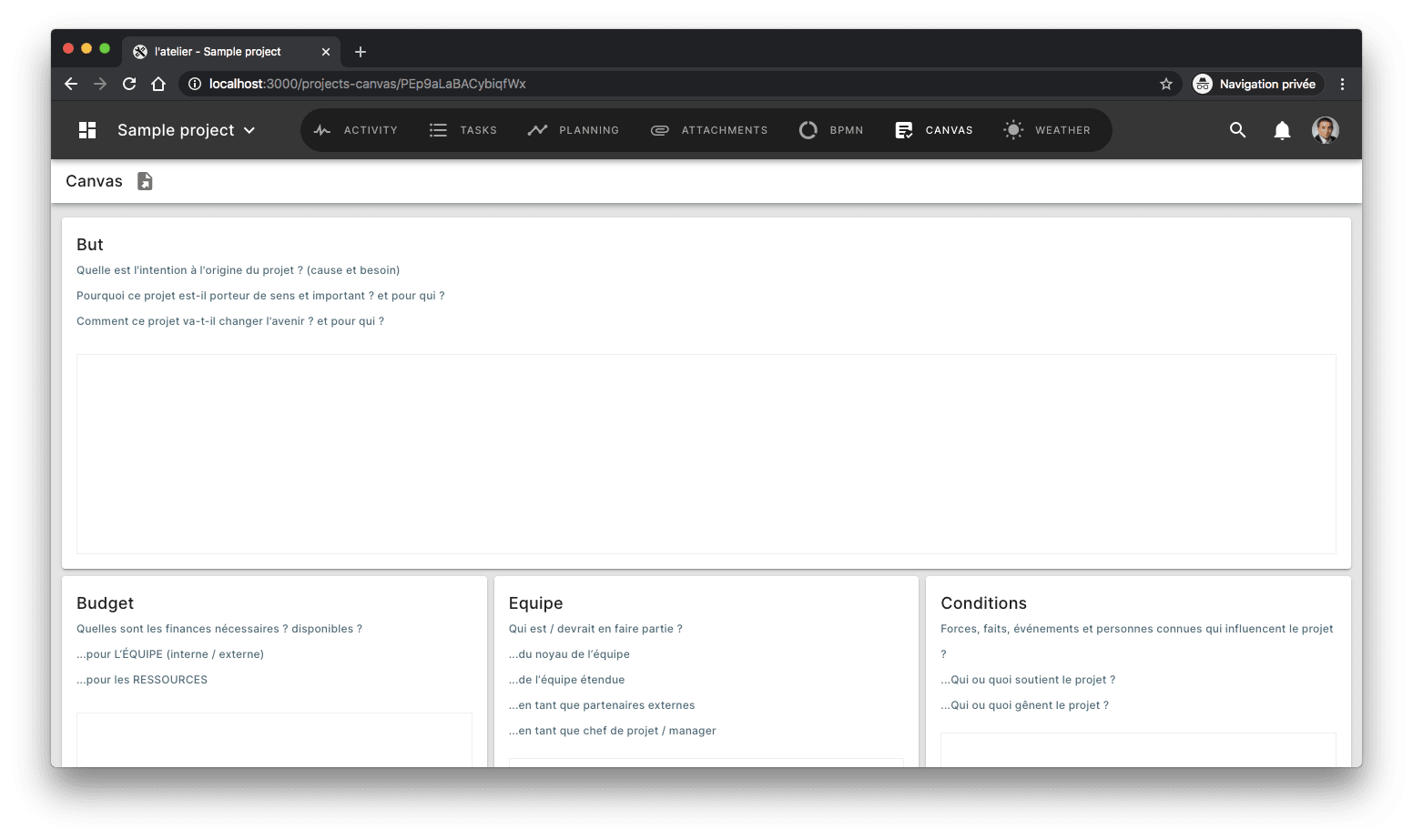The height and width of the screenshot is (840, 1413).
Task: Go to the Planning tab
Action: 574,130
